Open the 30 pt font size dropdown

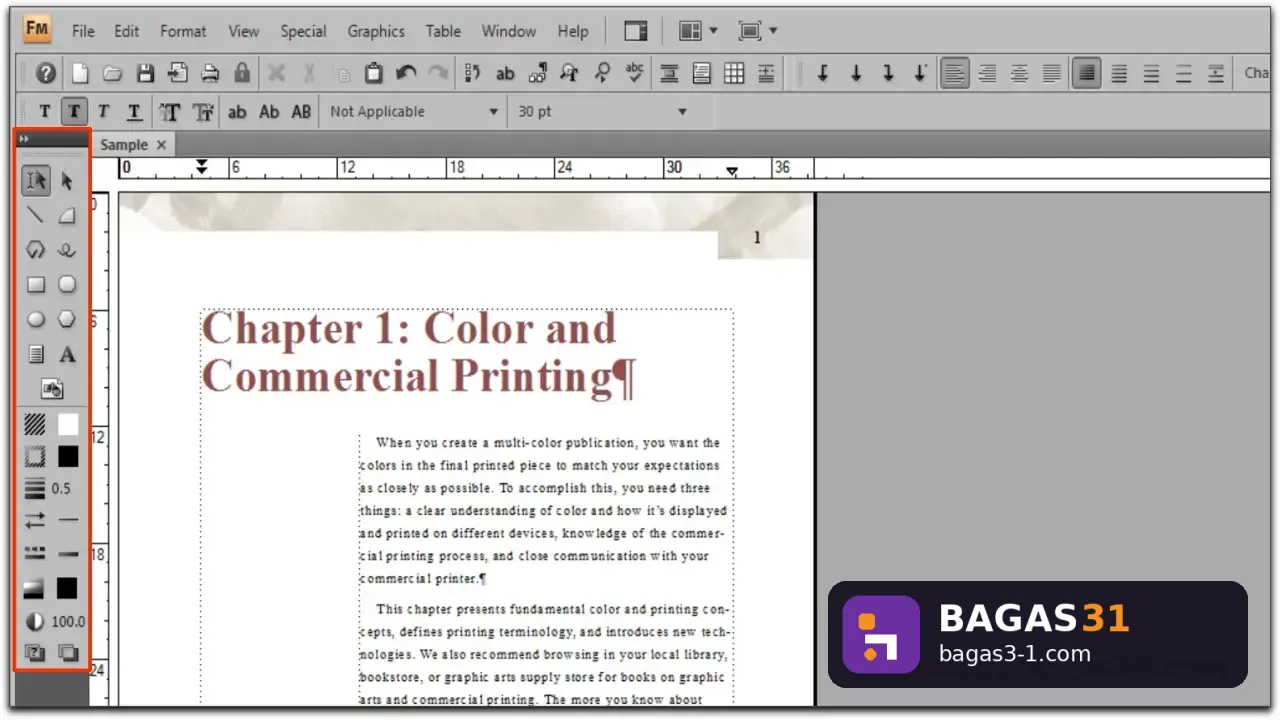[602, 112]
